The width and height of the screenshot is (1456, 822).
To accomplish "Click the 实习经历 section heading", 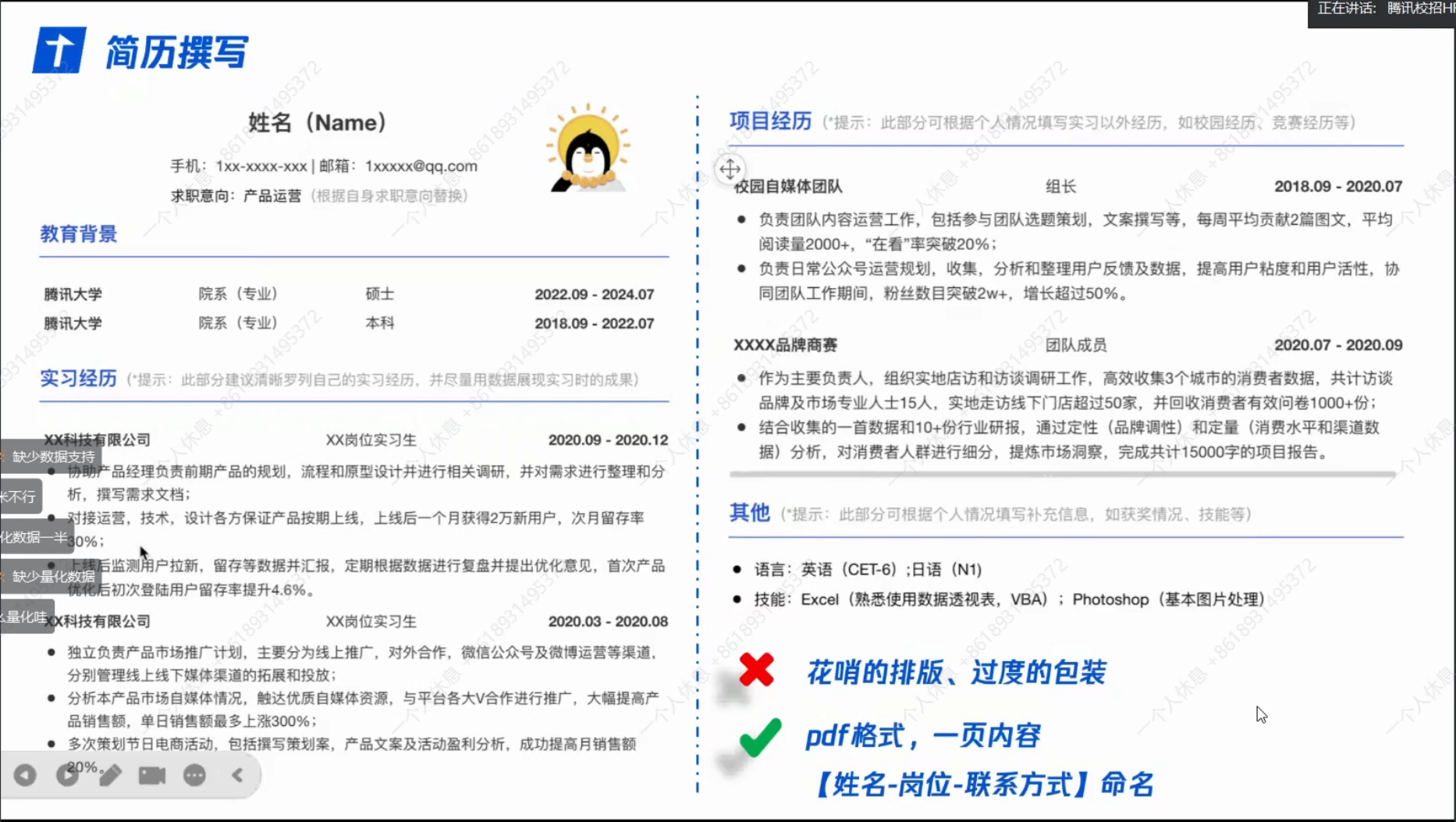I will pyautogui.click(x=79, y=379).
